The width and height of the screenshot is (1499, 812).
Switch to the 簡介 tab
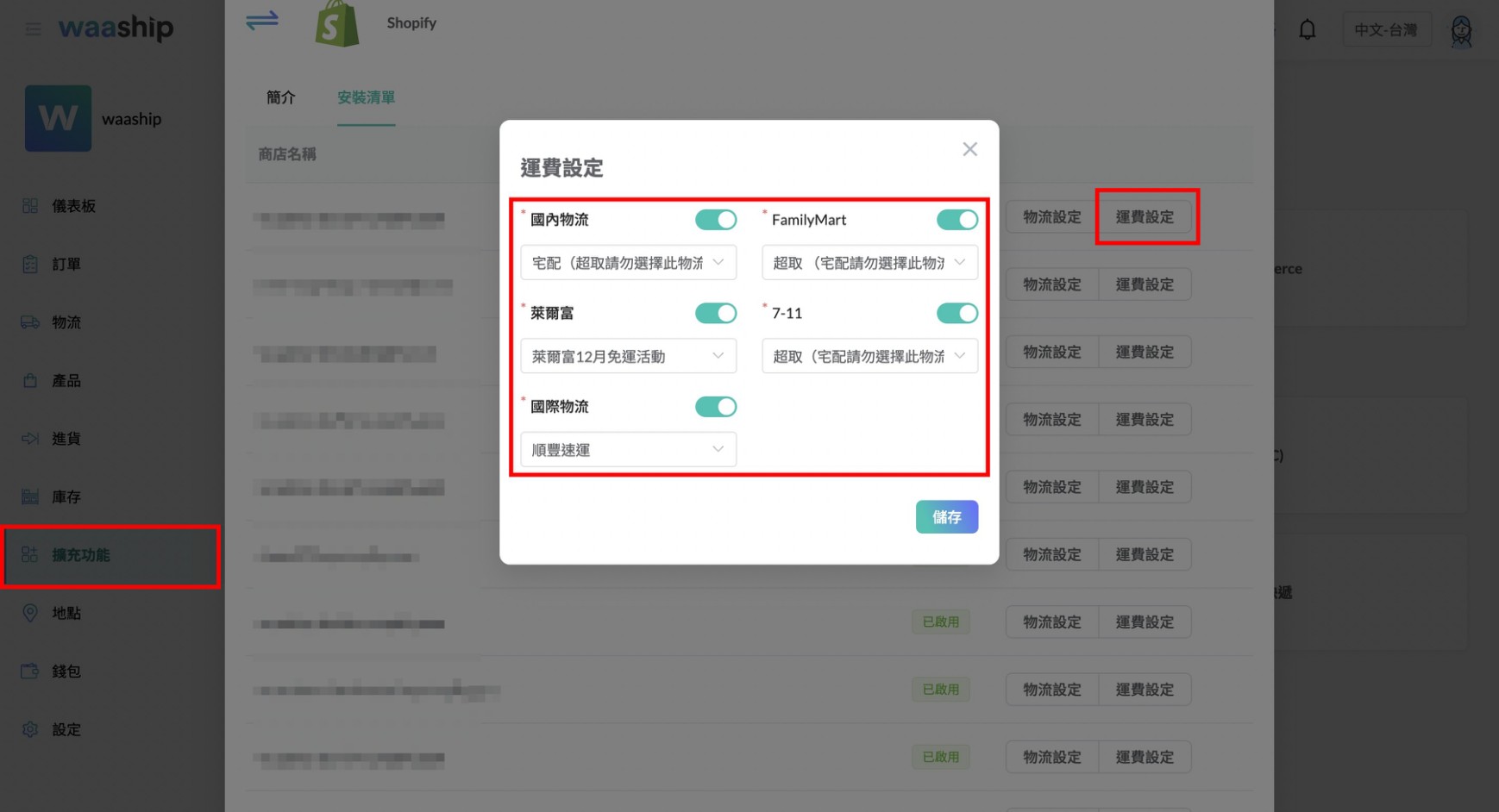pos(280,97)
